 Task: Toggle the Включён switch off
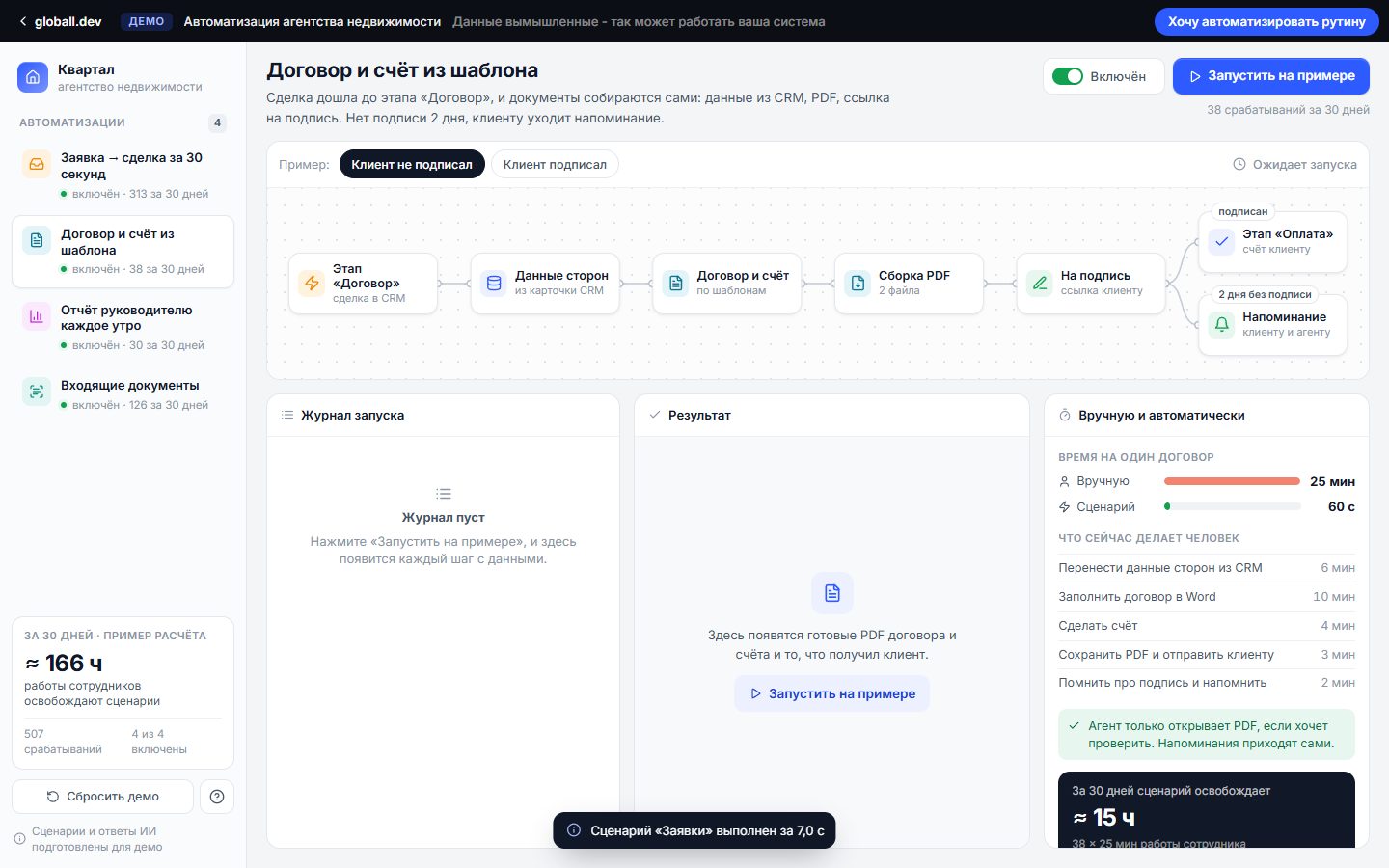[1068, 76]
